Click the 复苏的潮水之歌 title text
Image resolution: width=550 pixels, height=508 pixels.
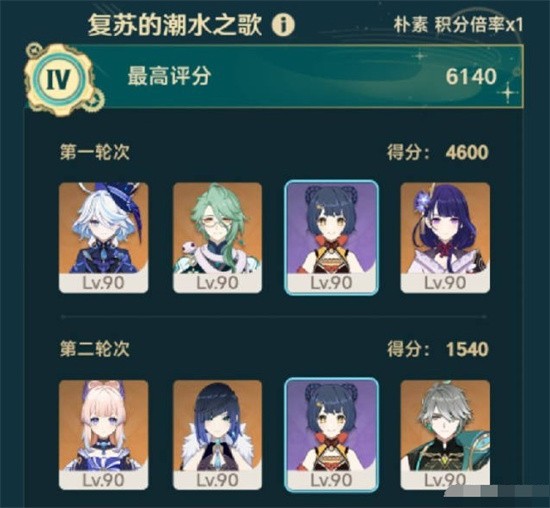pos(175,25)
